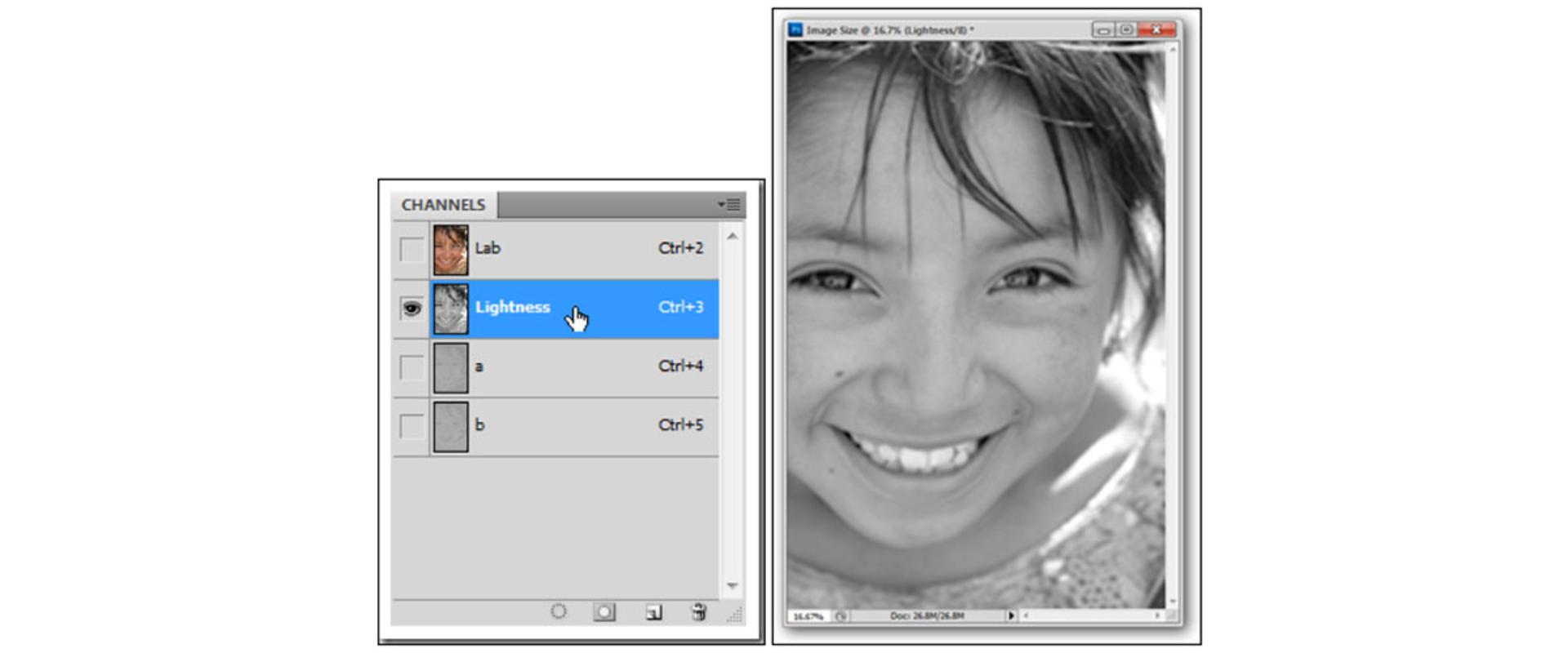Toggle visibility of the b channel
Screen dimensions: 1568x653
pyautogui.click(x=412, y=426)
